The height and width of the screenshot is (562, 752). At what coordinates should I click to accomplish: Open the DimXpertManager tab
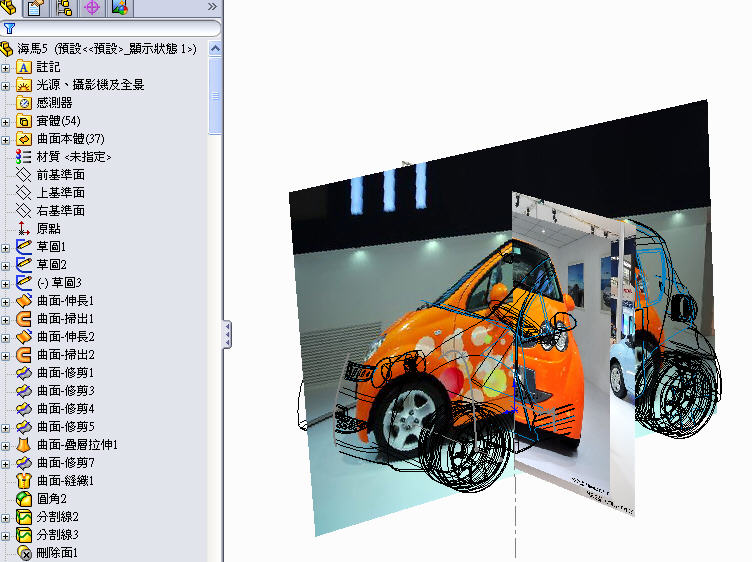92,7
